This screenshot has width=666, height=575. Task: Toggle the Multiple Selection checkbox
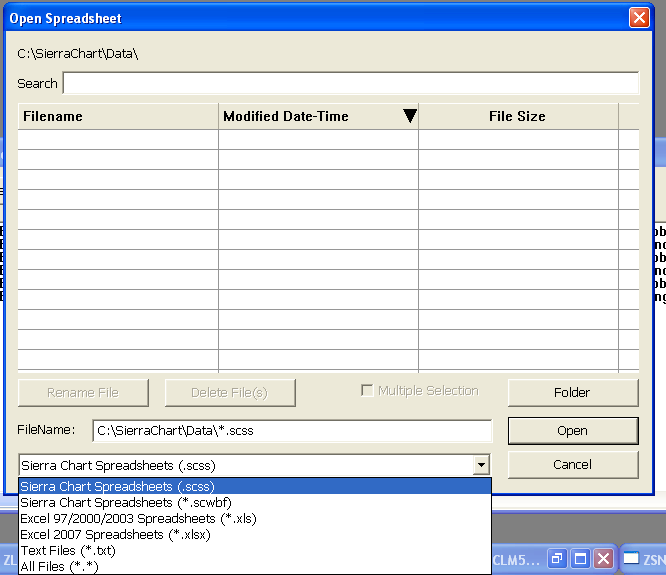pyautogui.click(x=367, y=390)
